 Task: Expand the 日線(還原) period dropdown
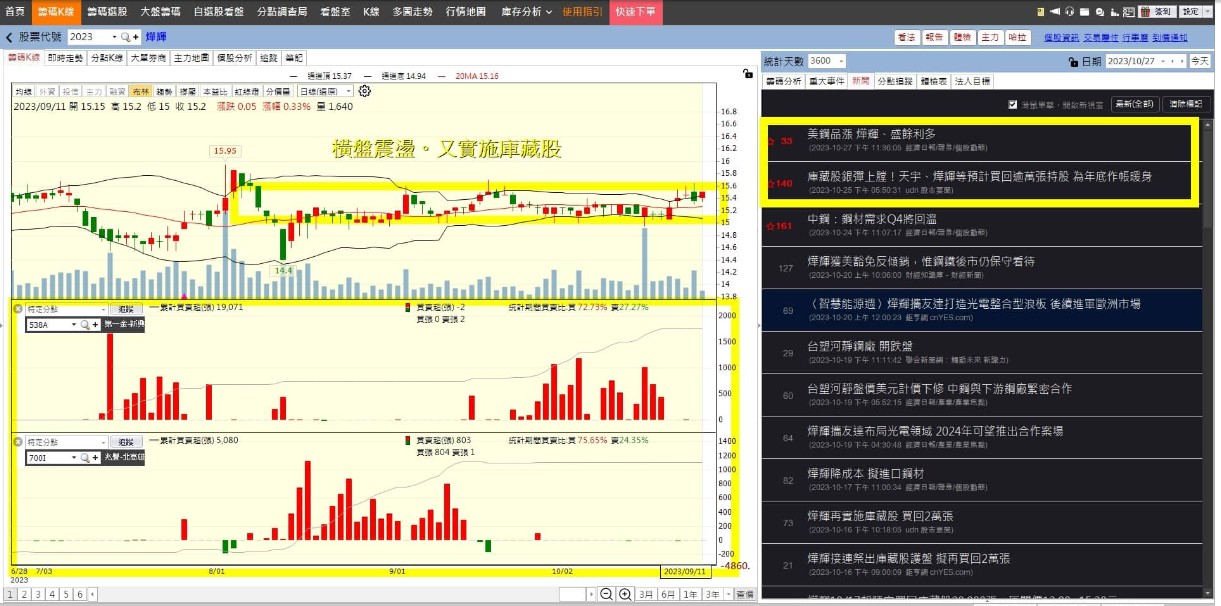326,91
